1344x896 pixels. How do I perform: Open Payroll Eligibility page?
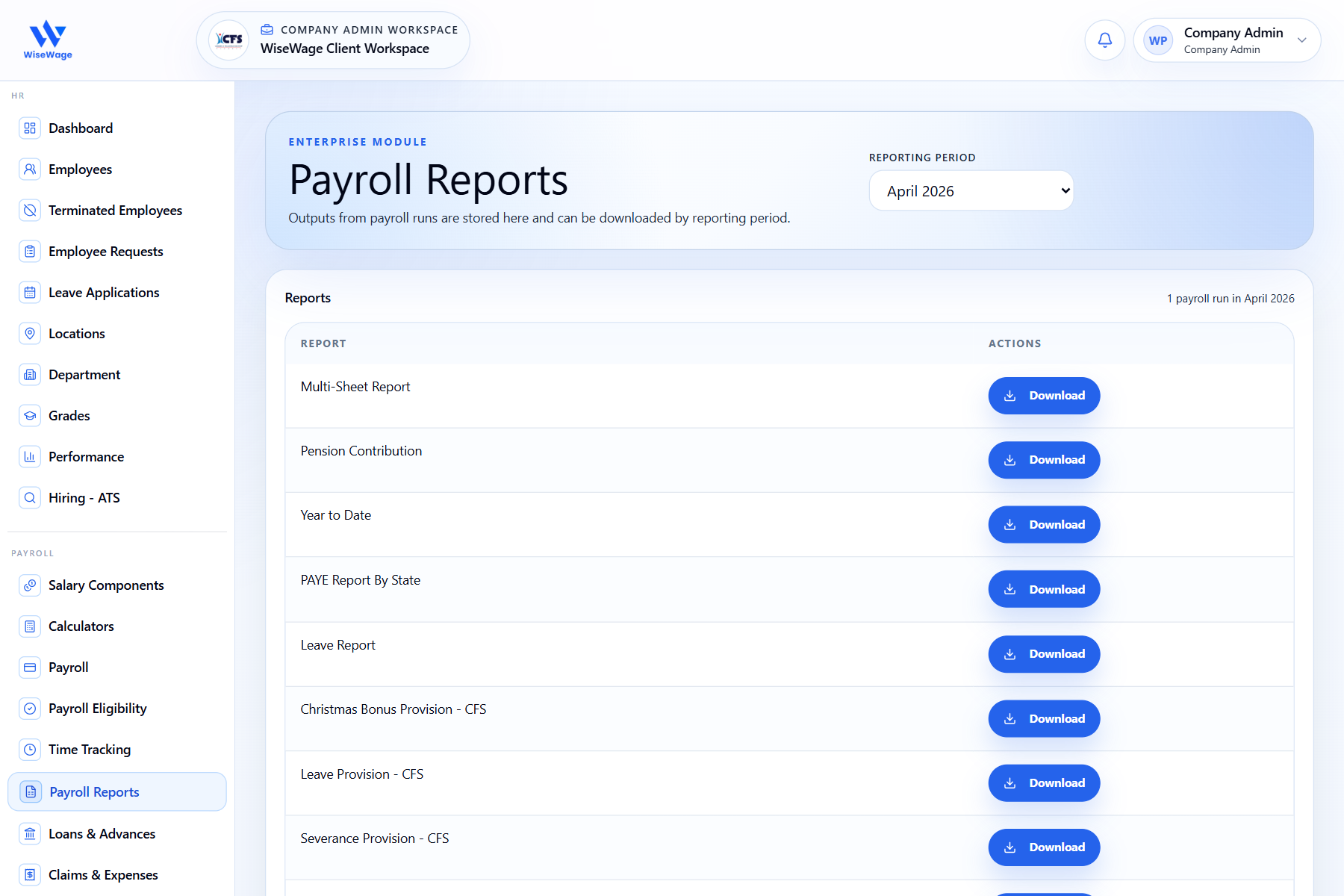pos(117,709)
